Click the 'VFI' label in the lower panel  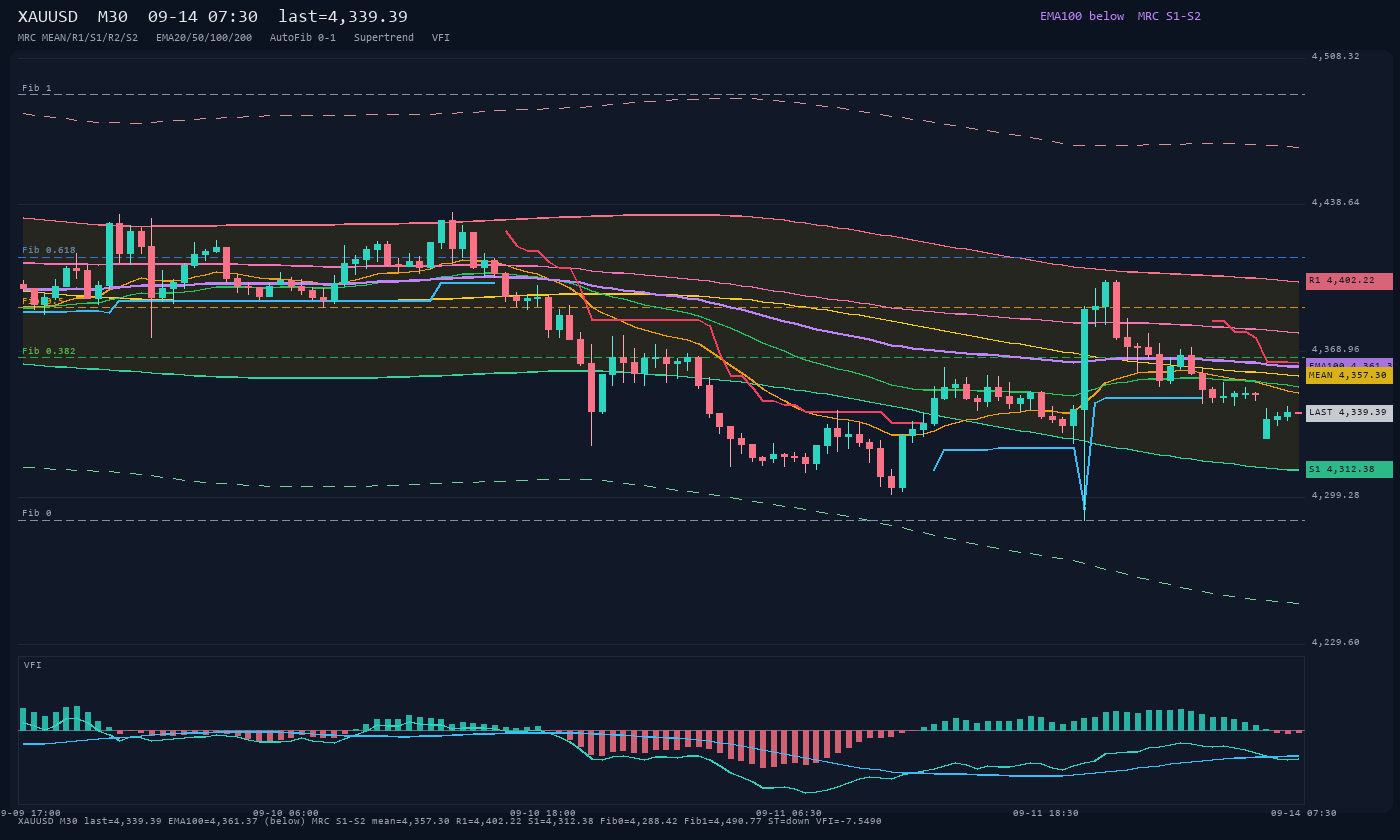33,665
